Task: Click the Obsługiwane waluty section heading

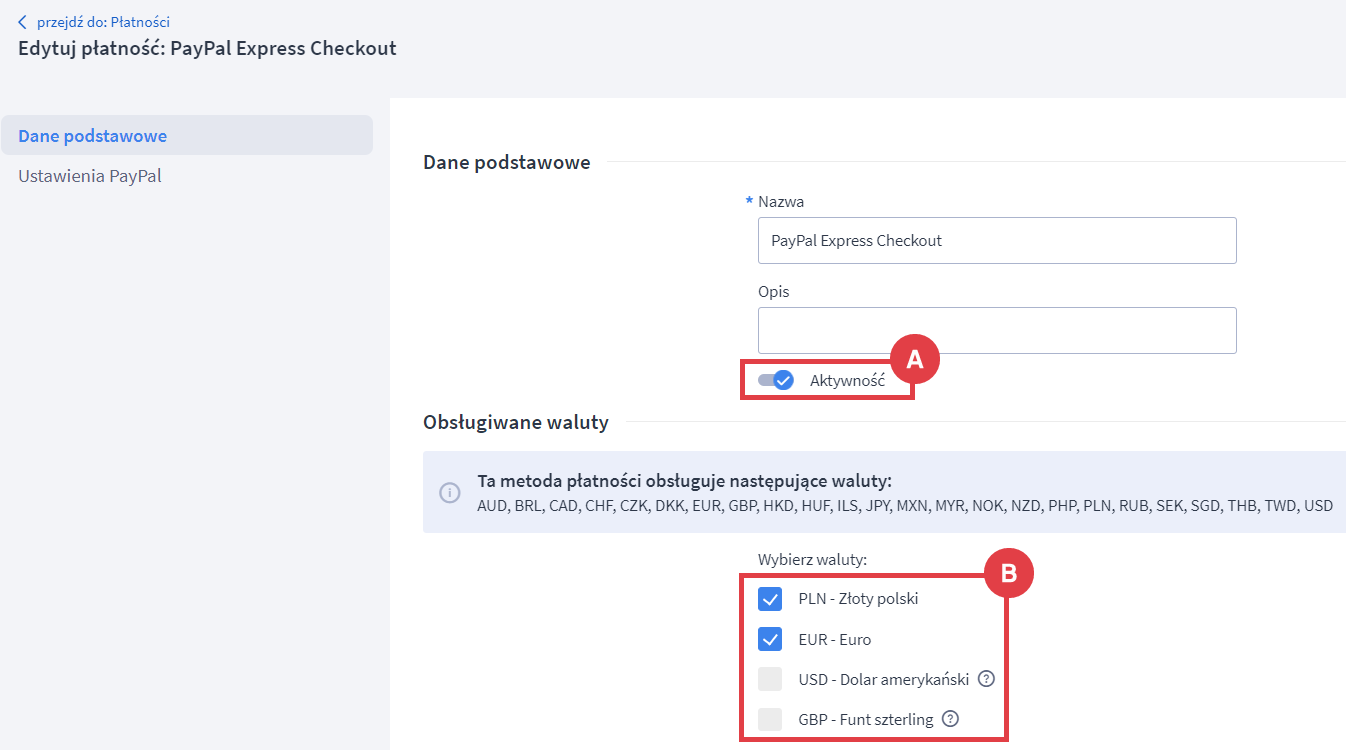Action: point(515,422)
